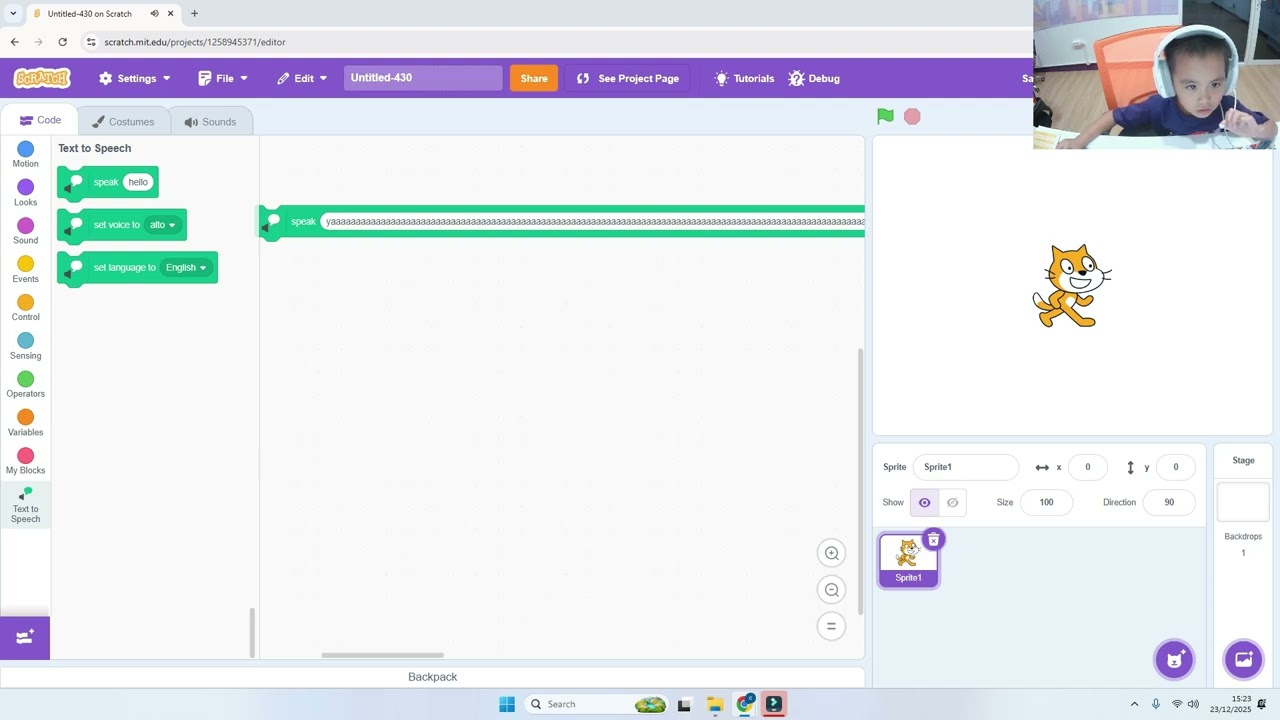
Task: Select the Sound block category
Action: tap(25, 232)
